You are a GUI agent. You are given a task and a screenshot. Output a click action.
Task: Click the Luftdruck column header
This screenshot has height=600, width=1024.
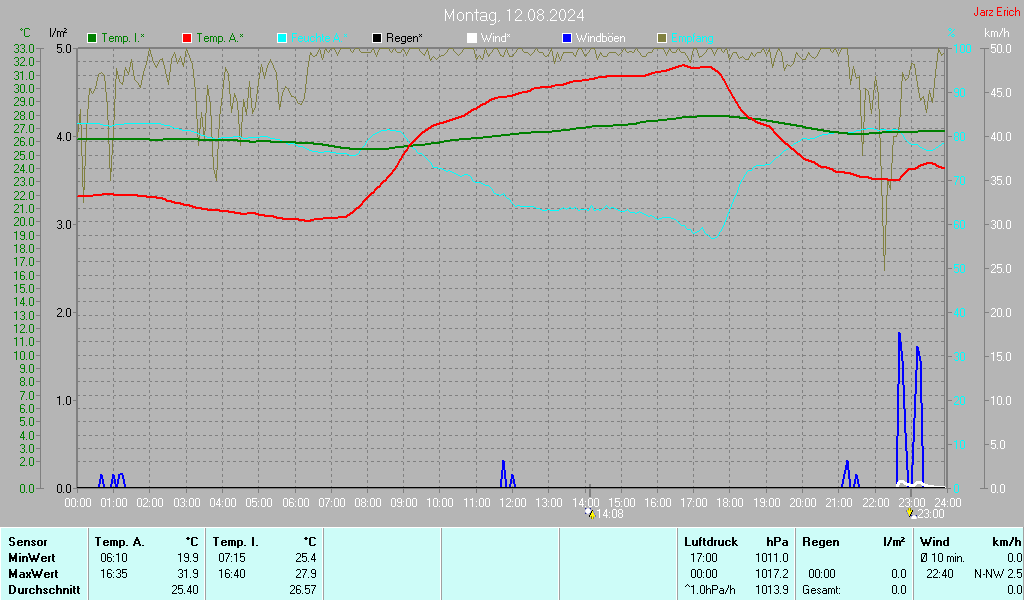(709, 542)
